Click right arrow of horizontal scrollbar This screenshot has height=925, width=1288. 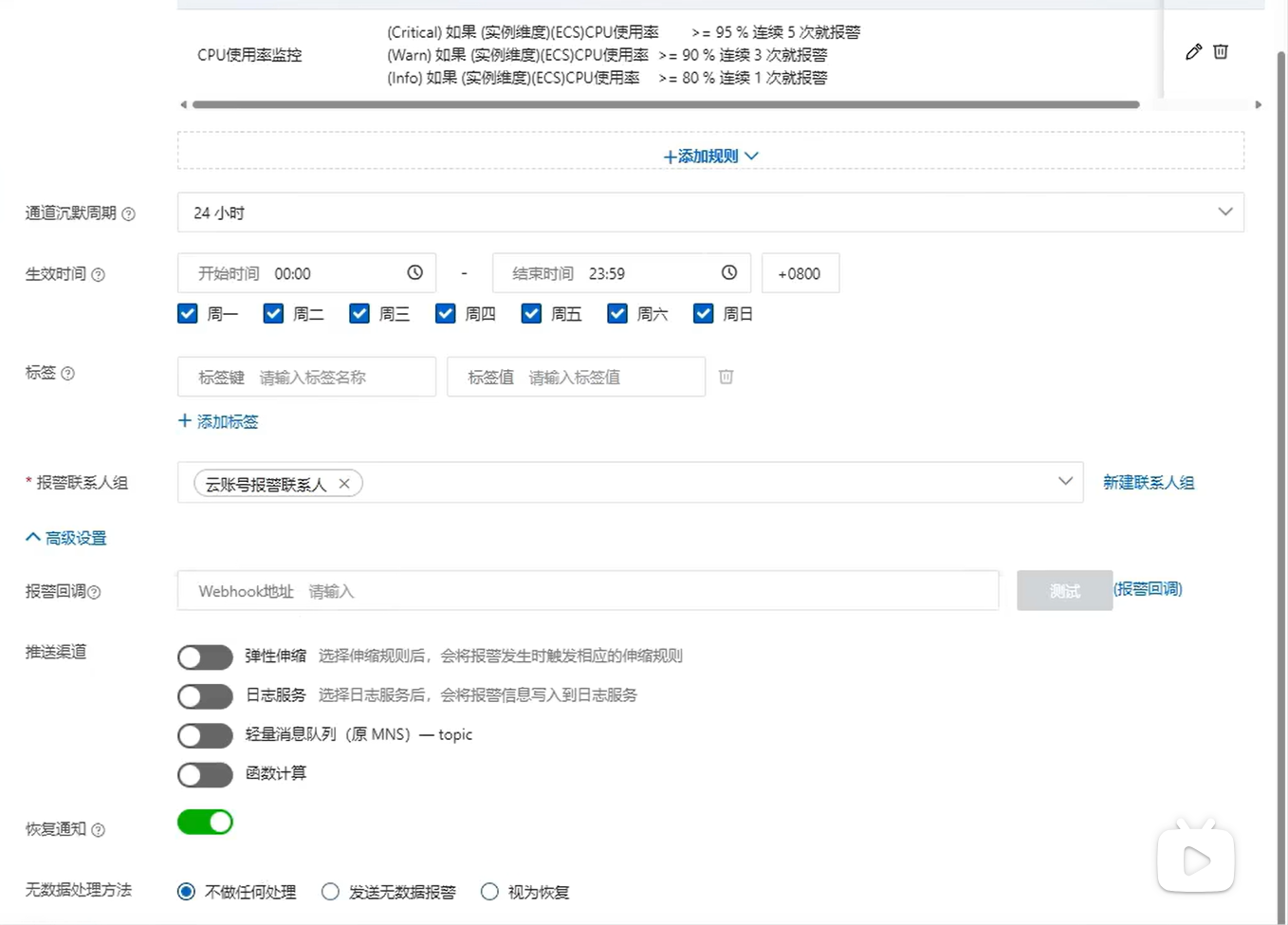pyautogui.click(x=1258, y=104)
